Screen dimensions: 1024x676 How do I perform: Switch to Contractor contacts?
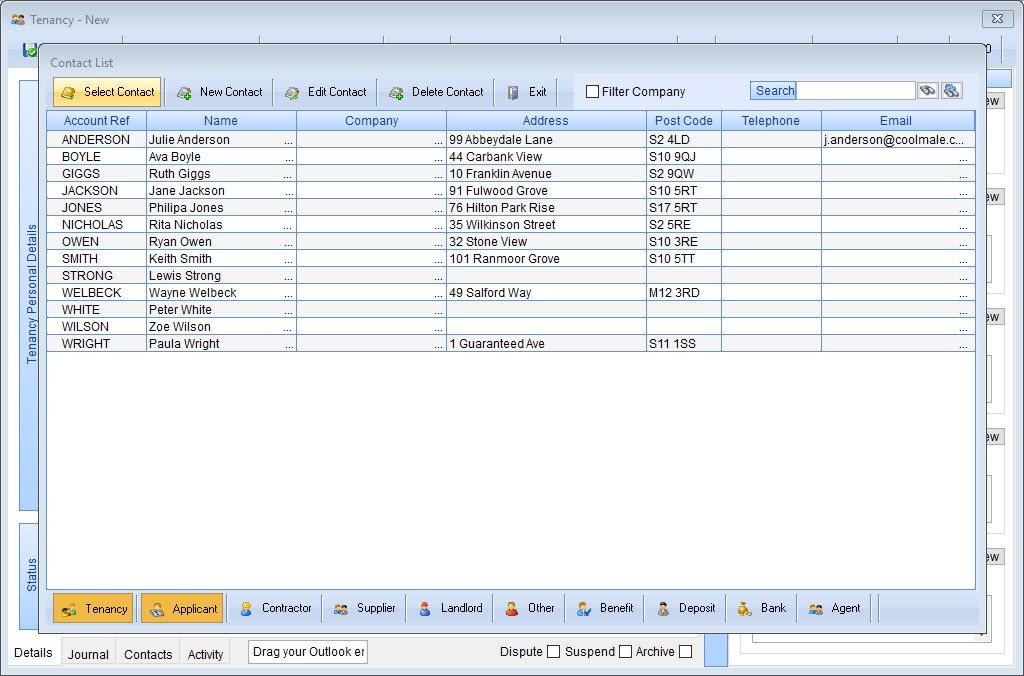[275, 608]
